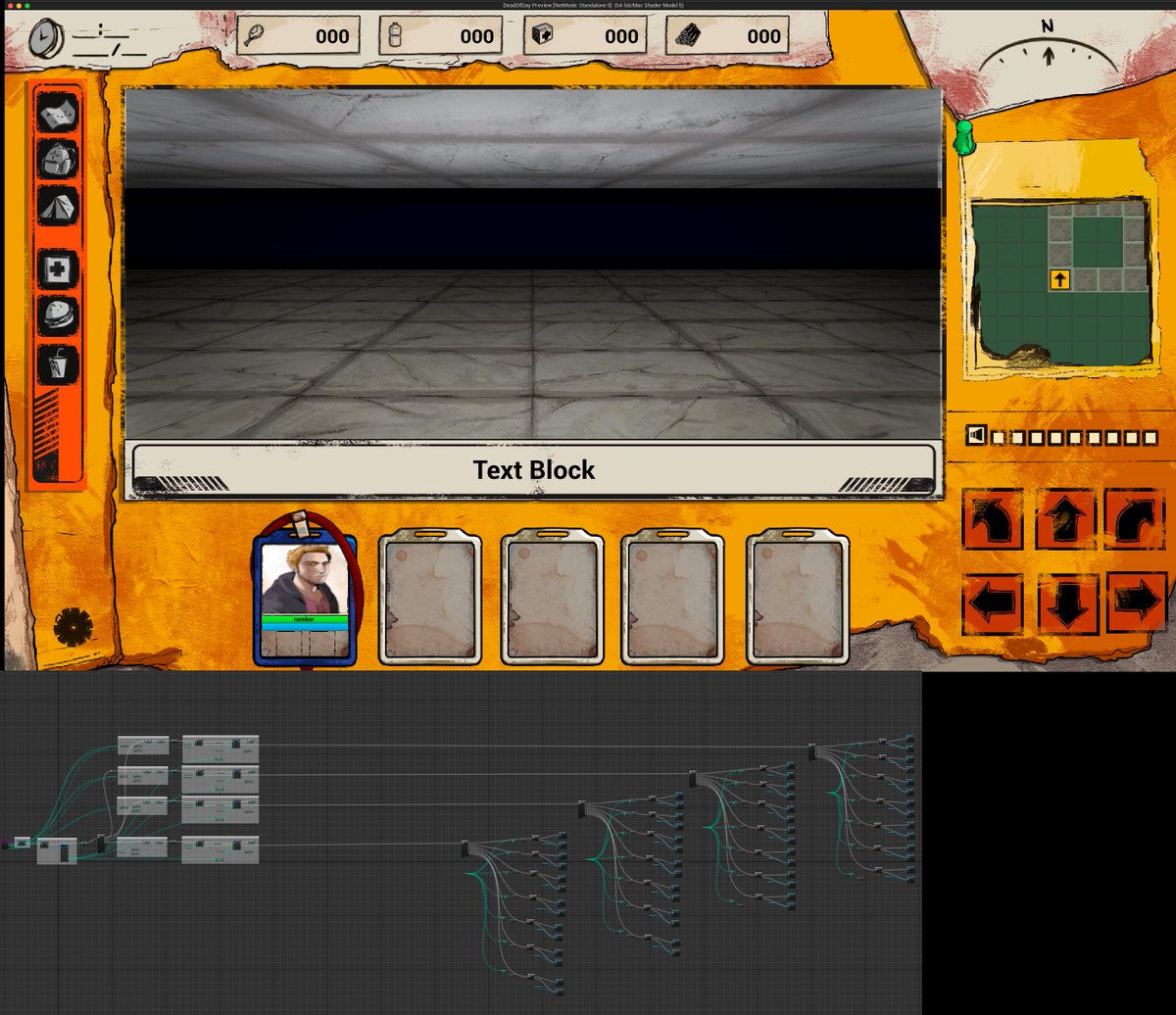Viewport: 1176px width, 1015px height.
Task: Click the strafe right arrow button
Action: (1136, 602)
